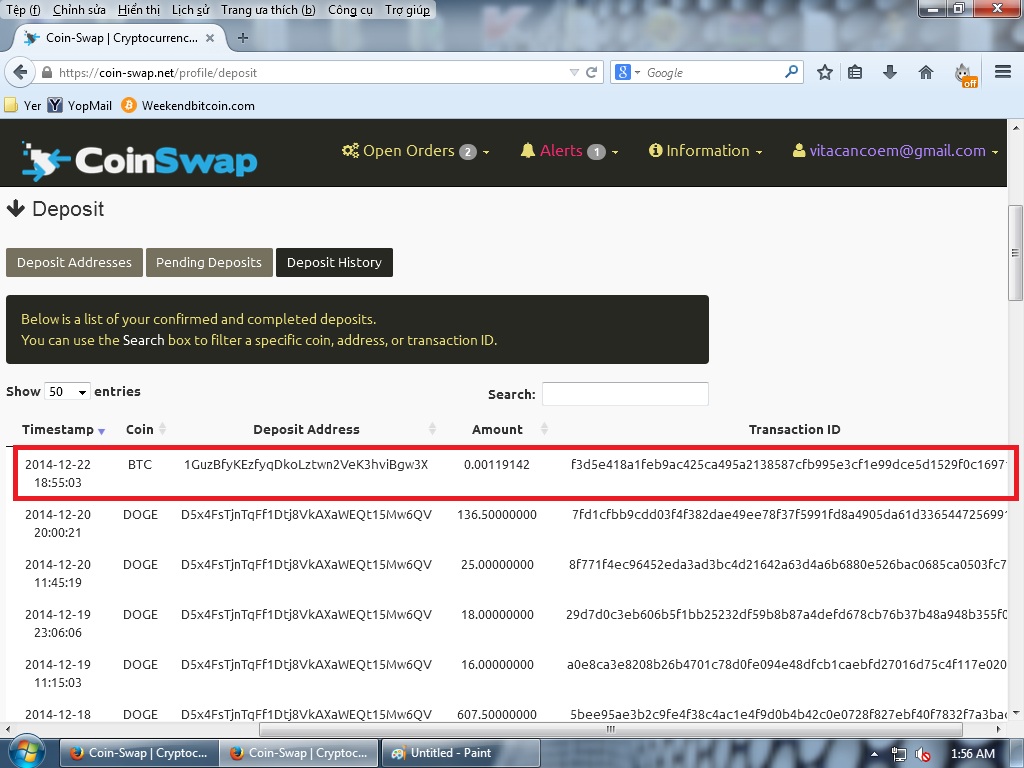Click the search magnifier in Google box
This screenshot has height=768, width=1024.
pos(791,72)
